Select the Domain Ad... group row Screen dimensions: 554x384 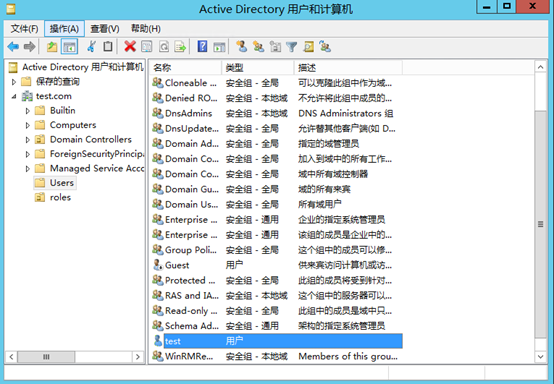pyautogui.click(x=277, y=143)
